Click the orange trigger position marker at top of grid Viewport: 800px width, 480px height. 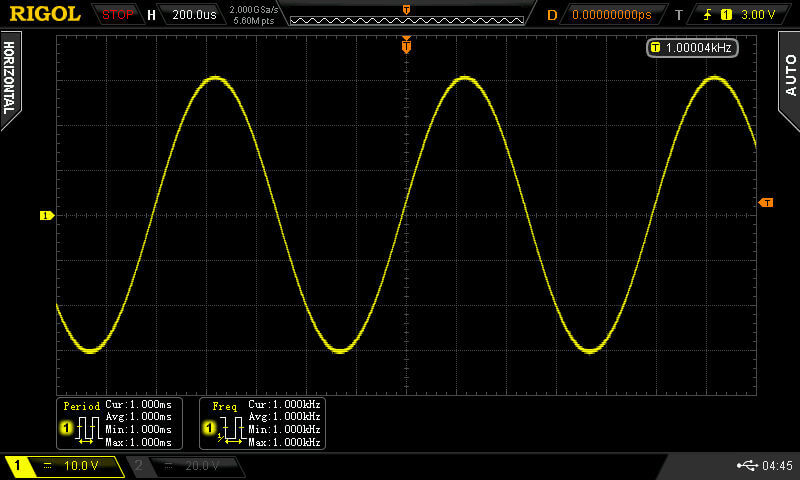(x=406, y=44)
